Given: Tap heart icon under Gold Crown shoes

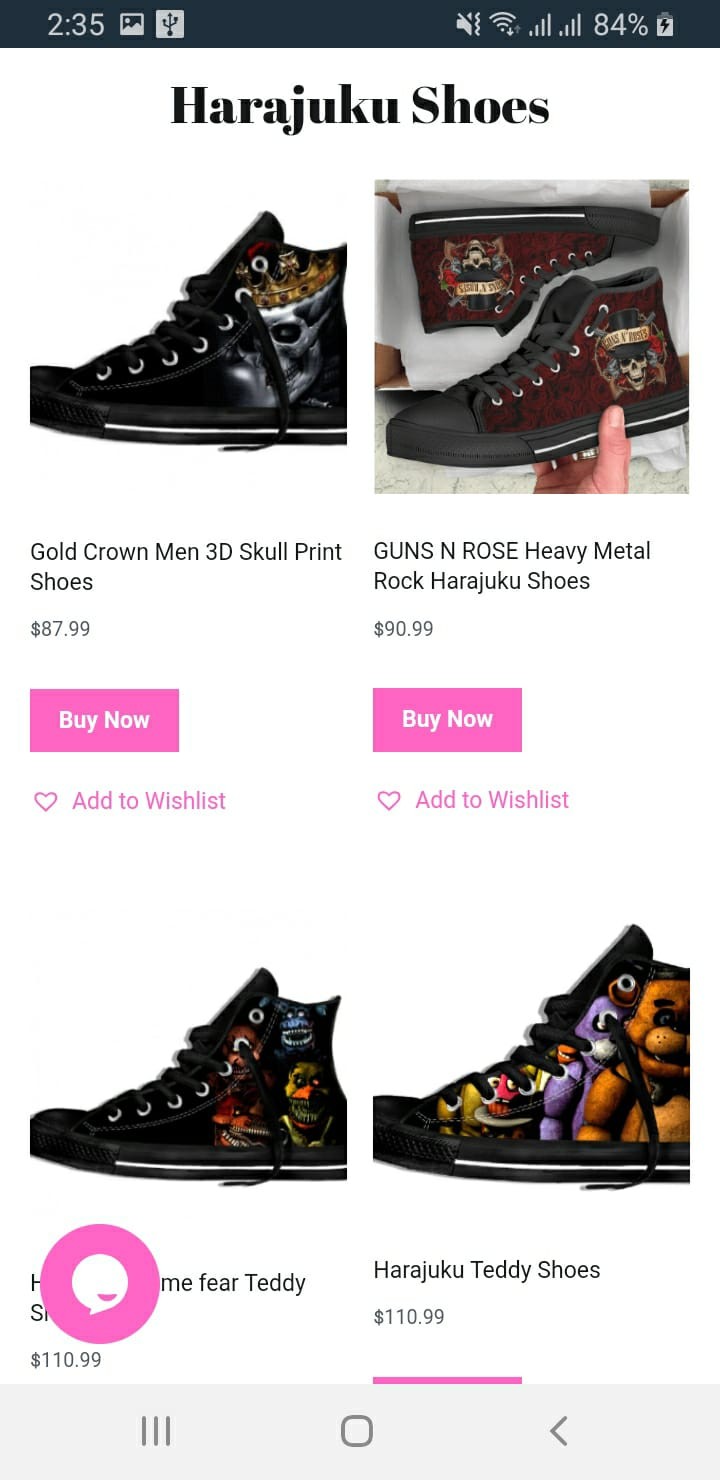Looking at the screenshot, I should click(46, 801).
